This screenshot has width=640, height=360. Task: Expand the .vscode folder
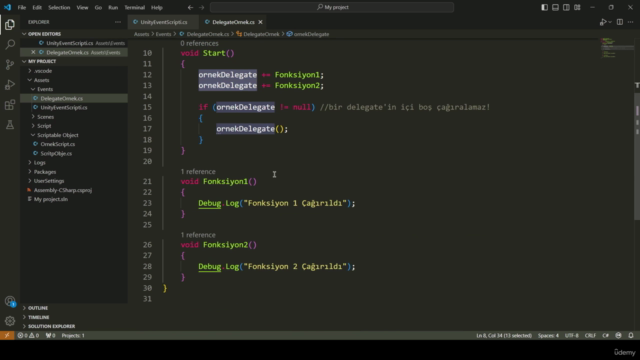pyautogui.click(x=43, y=71)
